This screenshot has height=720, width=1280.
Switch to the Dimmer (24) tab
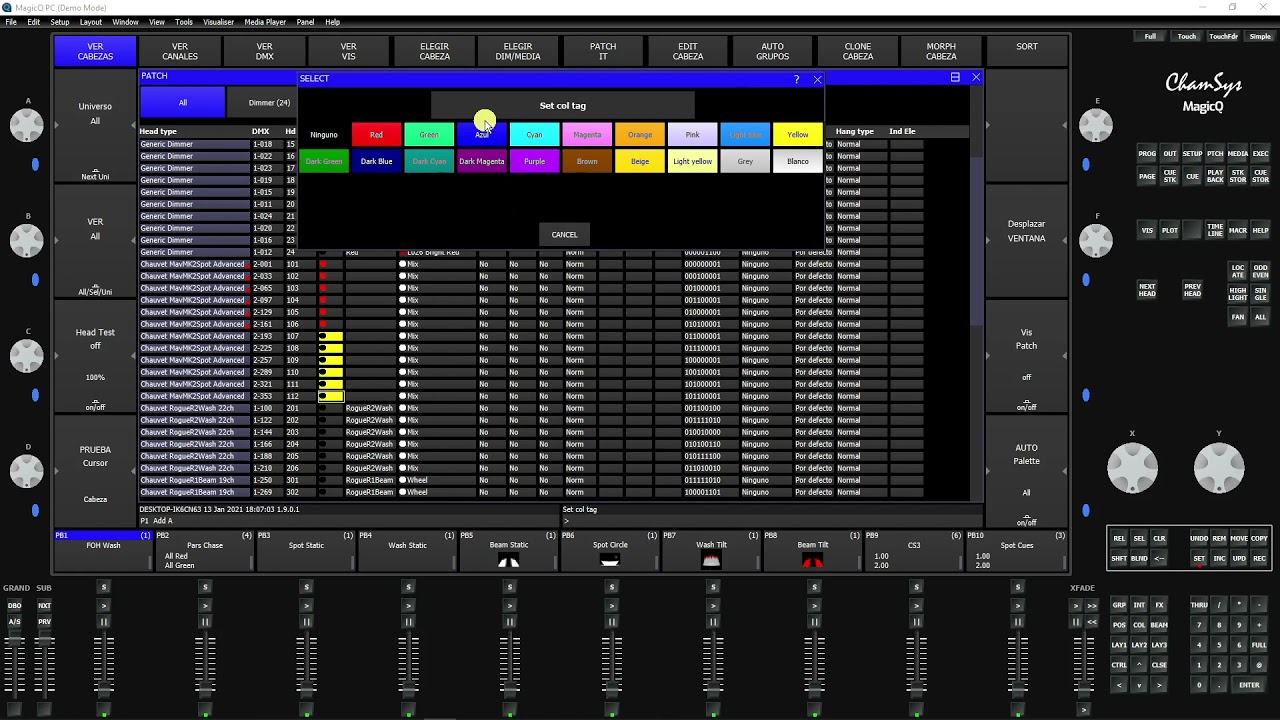click(x=268, y=103)
